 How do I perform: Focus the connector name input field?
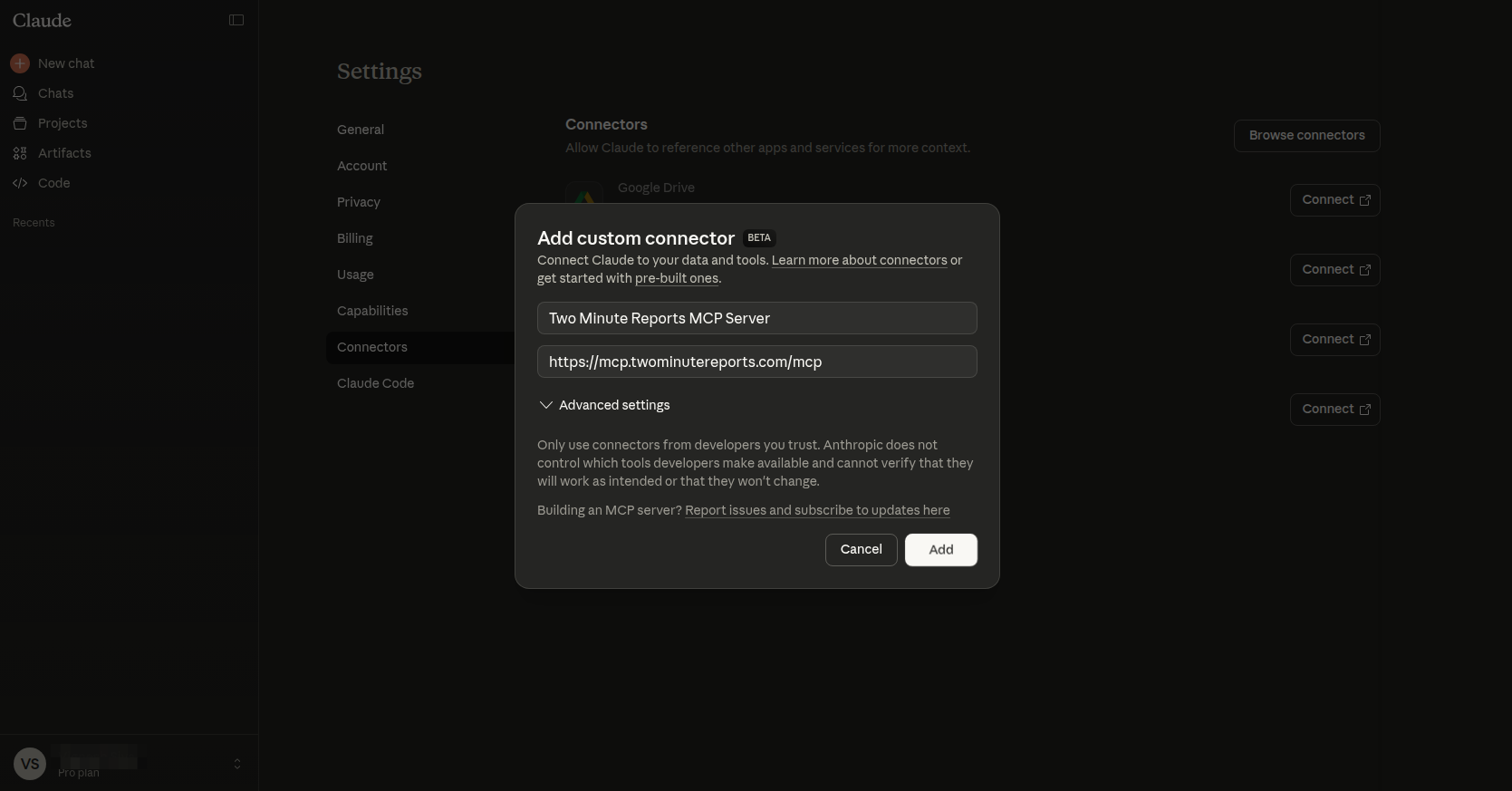pyautogui.click(x=756, y=318)
